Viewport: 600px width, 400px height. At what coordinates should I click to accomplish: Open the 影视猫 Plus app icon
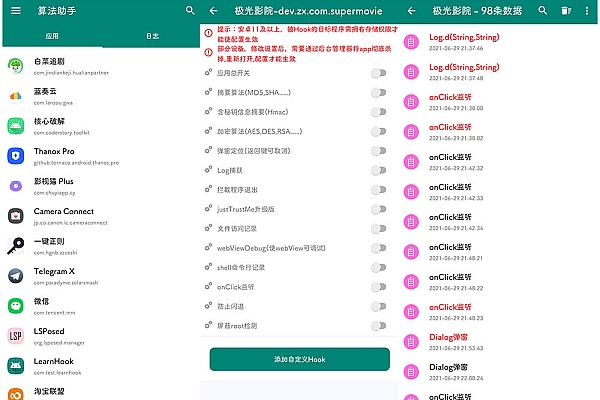pos(16,186)
